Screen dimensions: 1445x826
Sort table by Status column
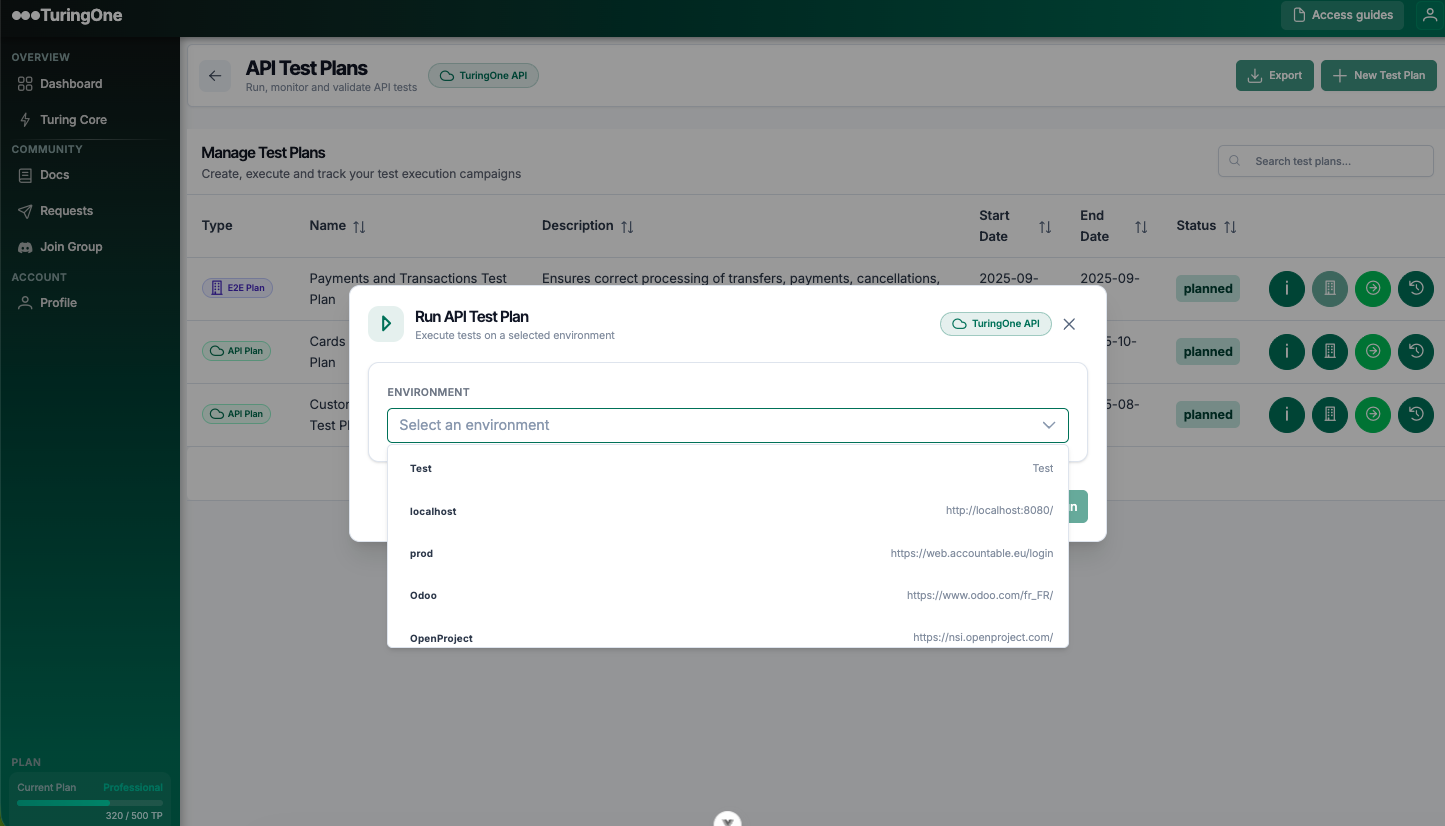pyautogui.click(x=1230, y=227)
